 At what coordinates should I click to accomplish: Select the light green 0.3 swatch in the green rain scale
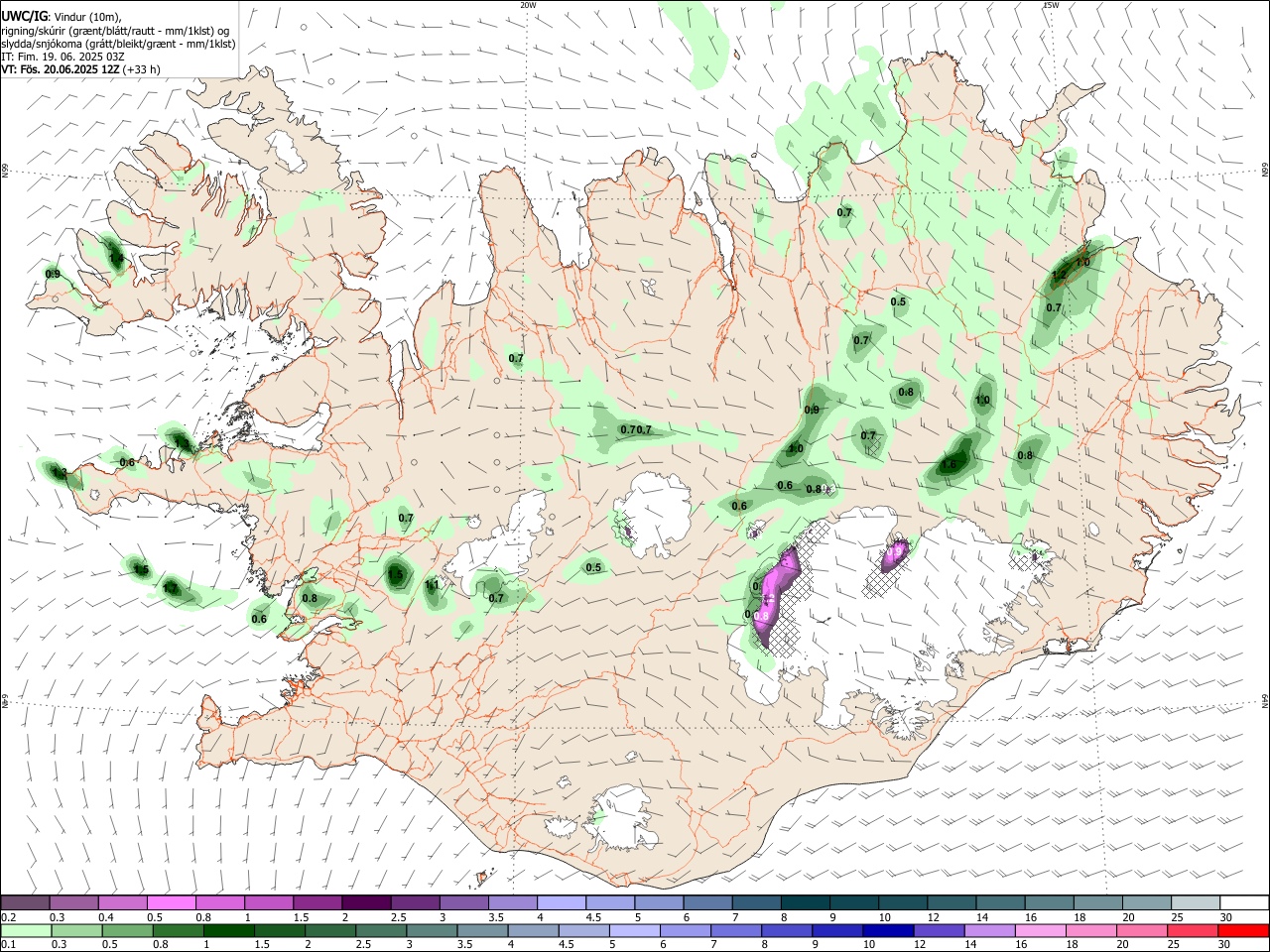[77, 930]
